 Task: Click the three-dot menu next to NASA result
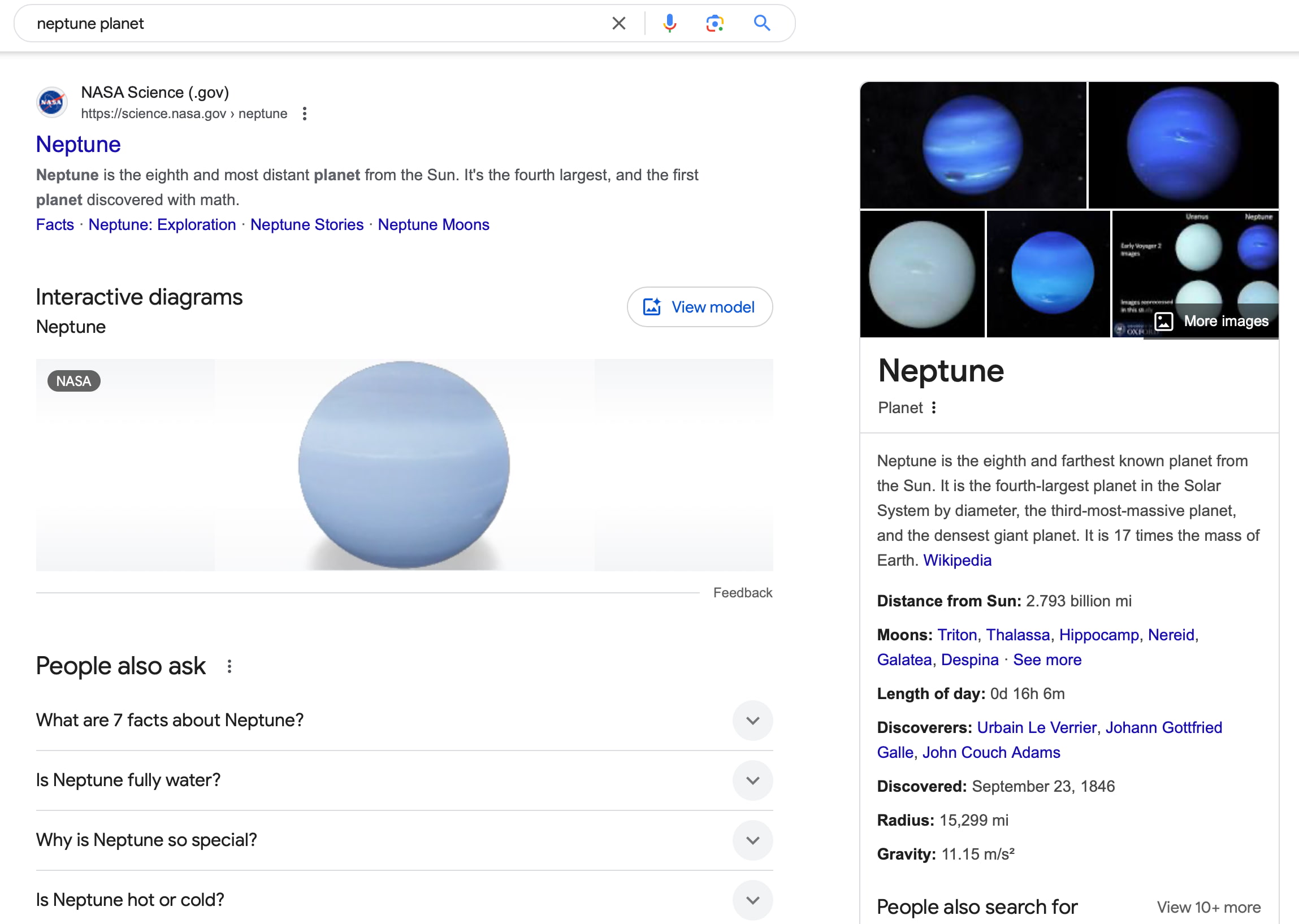306,113
